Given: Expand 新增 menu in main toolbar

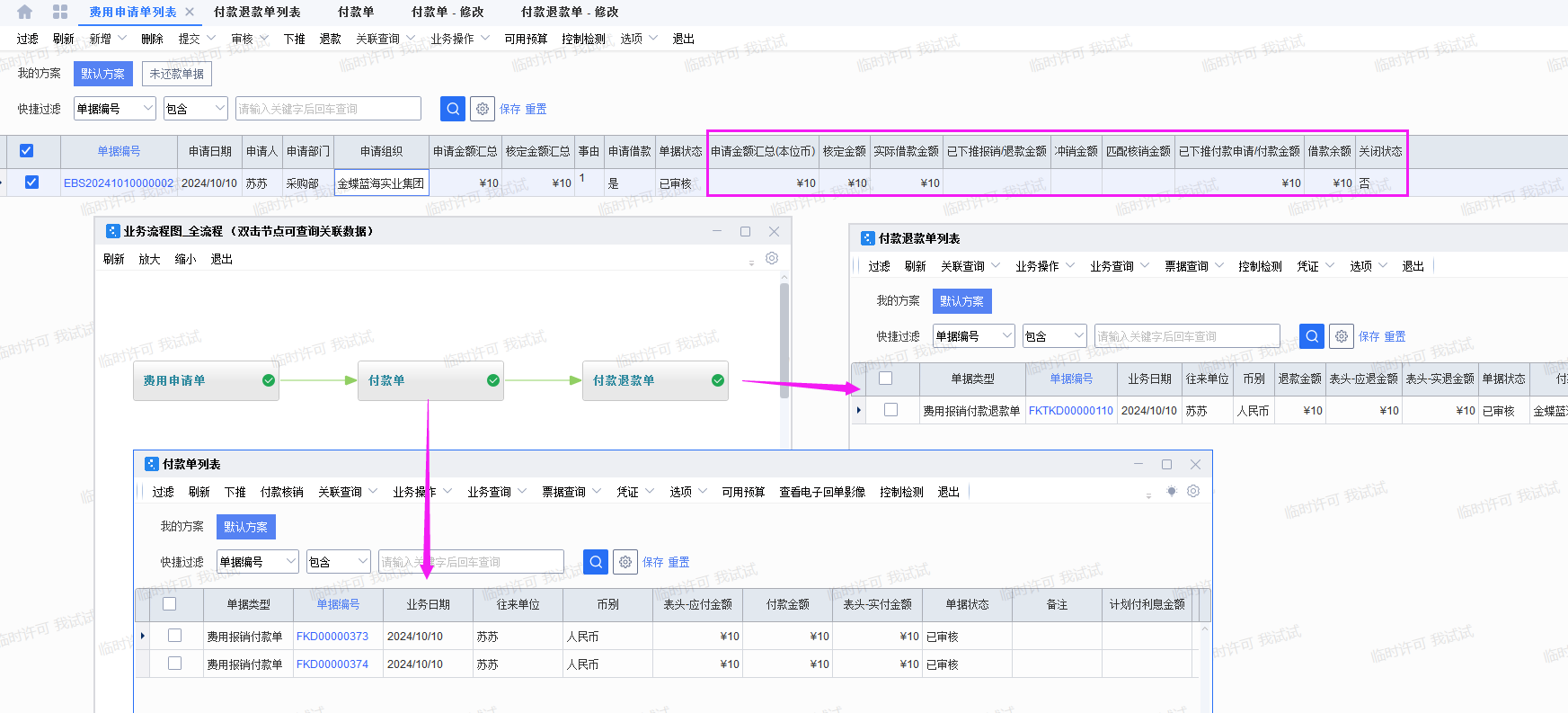Looking at the screenshot, I should pos(108,39).
